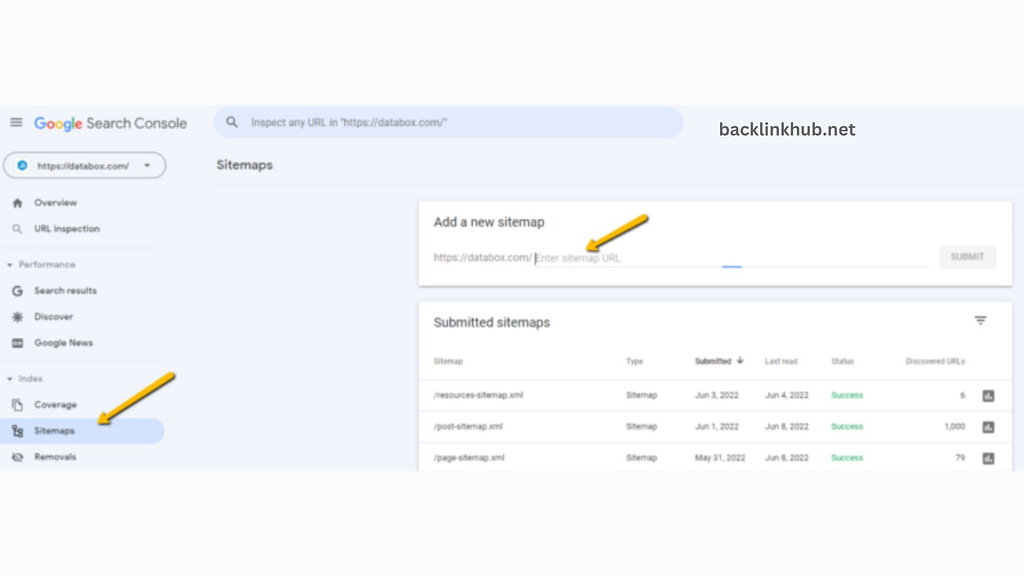Click the search magnifier in the inspect URL bar
The height and width of the screenshot is (576, 1024).
(231, 122)
